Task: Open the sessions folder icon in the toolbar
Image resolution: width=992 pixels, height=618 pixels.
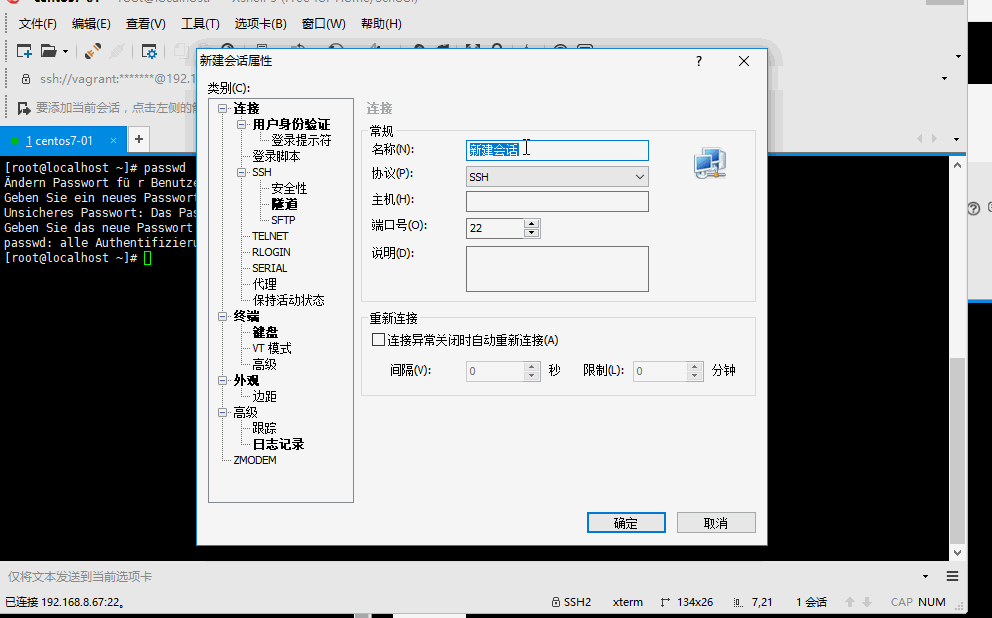Action: [x=47, y=51]
